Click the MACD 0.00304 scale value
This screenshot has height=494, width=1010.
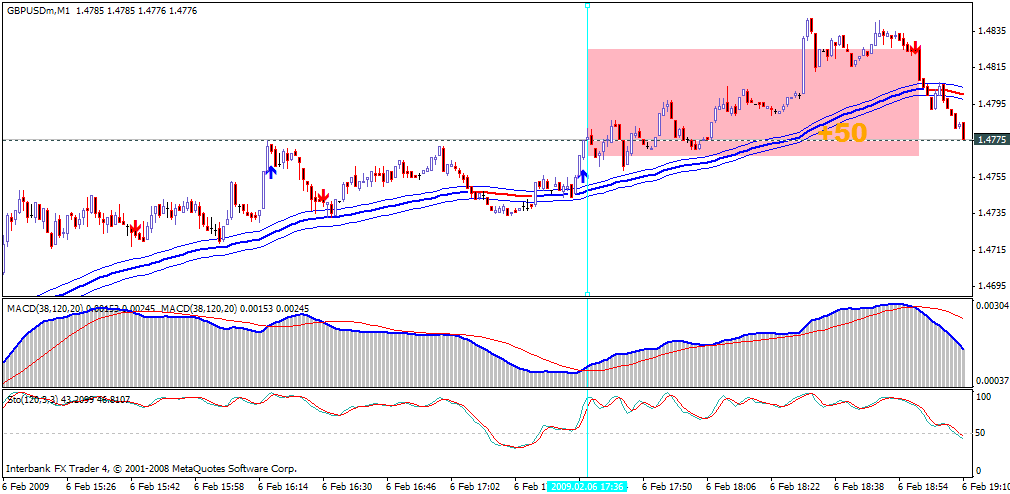(991, 305)
